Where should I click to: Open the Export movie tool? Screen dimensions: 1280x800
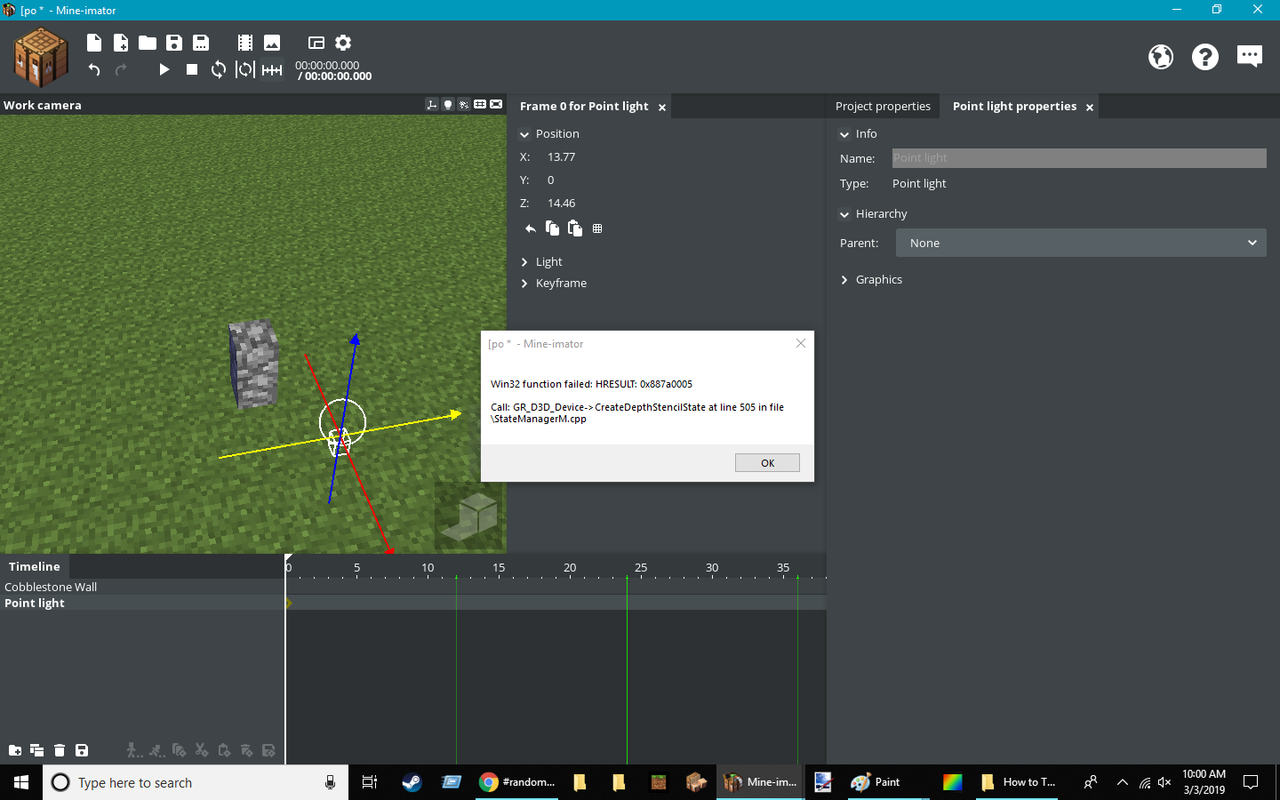click(x=244, y=42)
